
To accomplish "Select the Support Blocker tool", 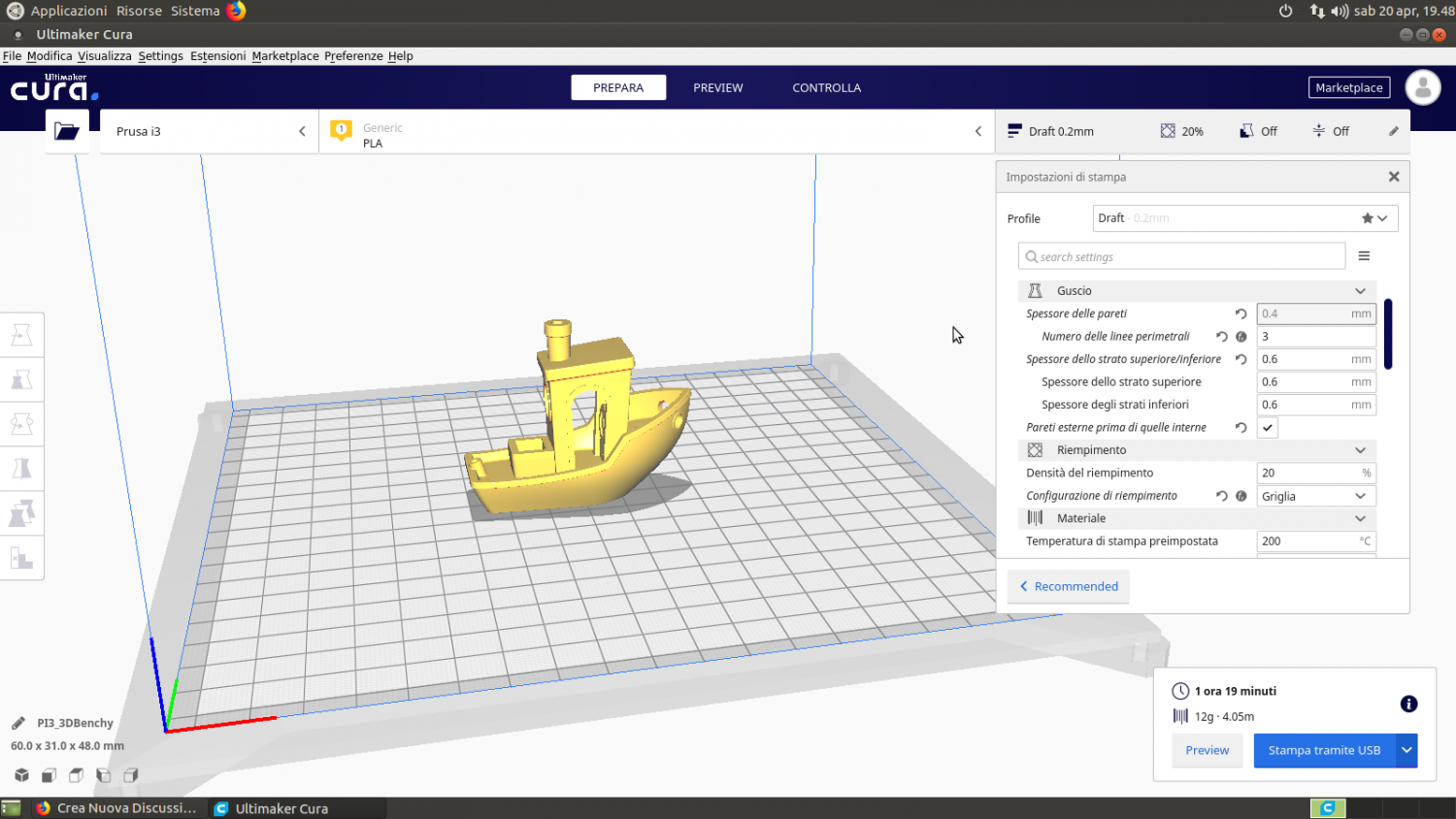I will [x=21, y=558].
